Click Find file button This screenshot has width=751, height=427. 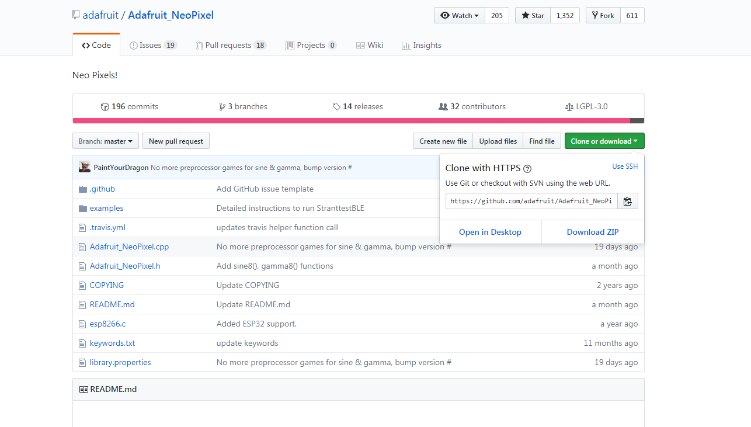pyautogui.click(x=542, y=141)
